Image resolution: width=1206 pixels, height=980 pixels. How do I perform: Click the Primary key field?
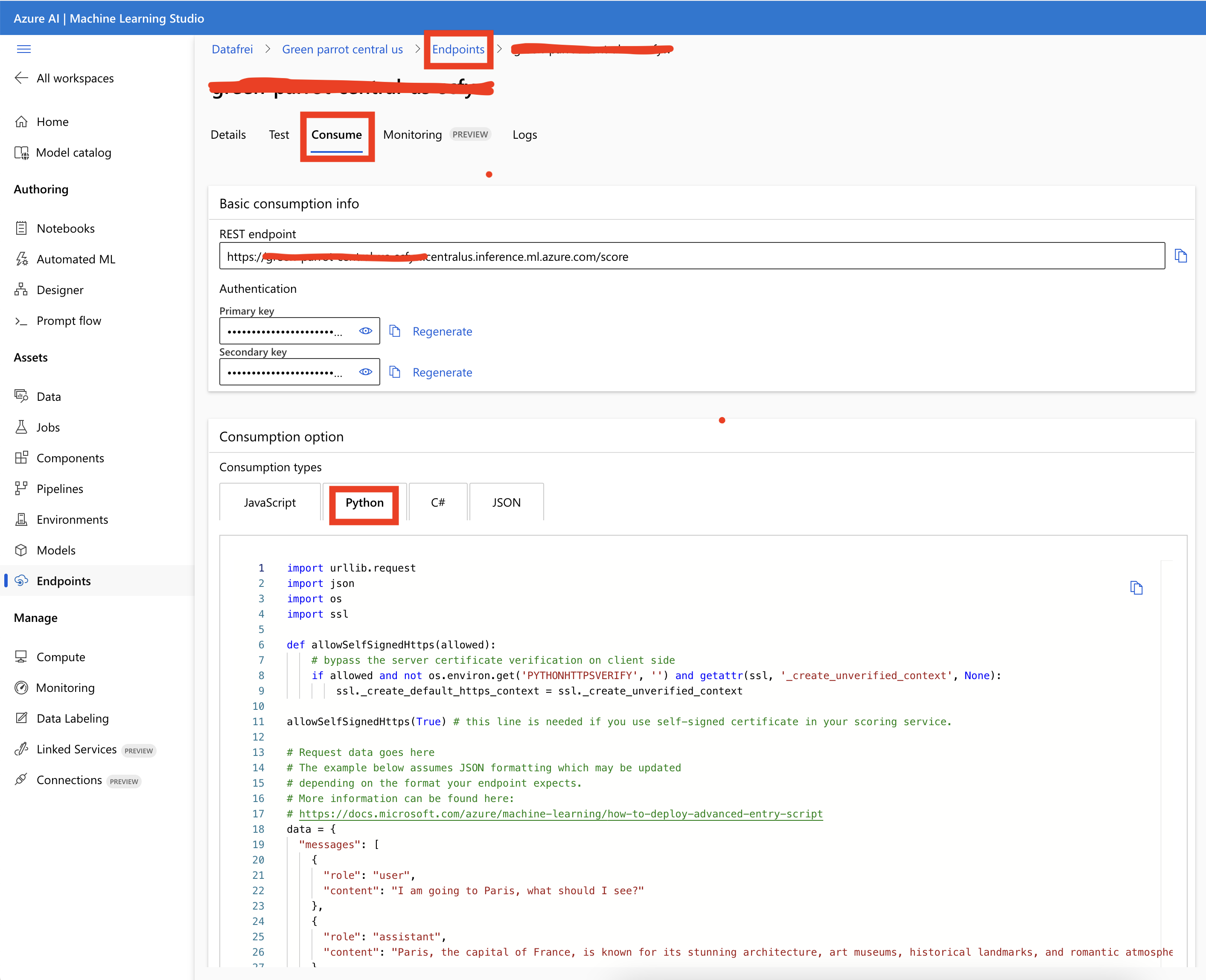click(299, 331)
